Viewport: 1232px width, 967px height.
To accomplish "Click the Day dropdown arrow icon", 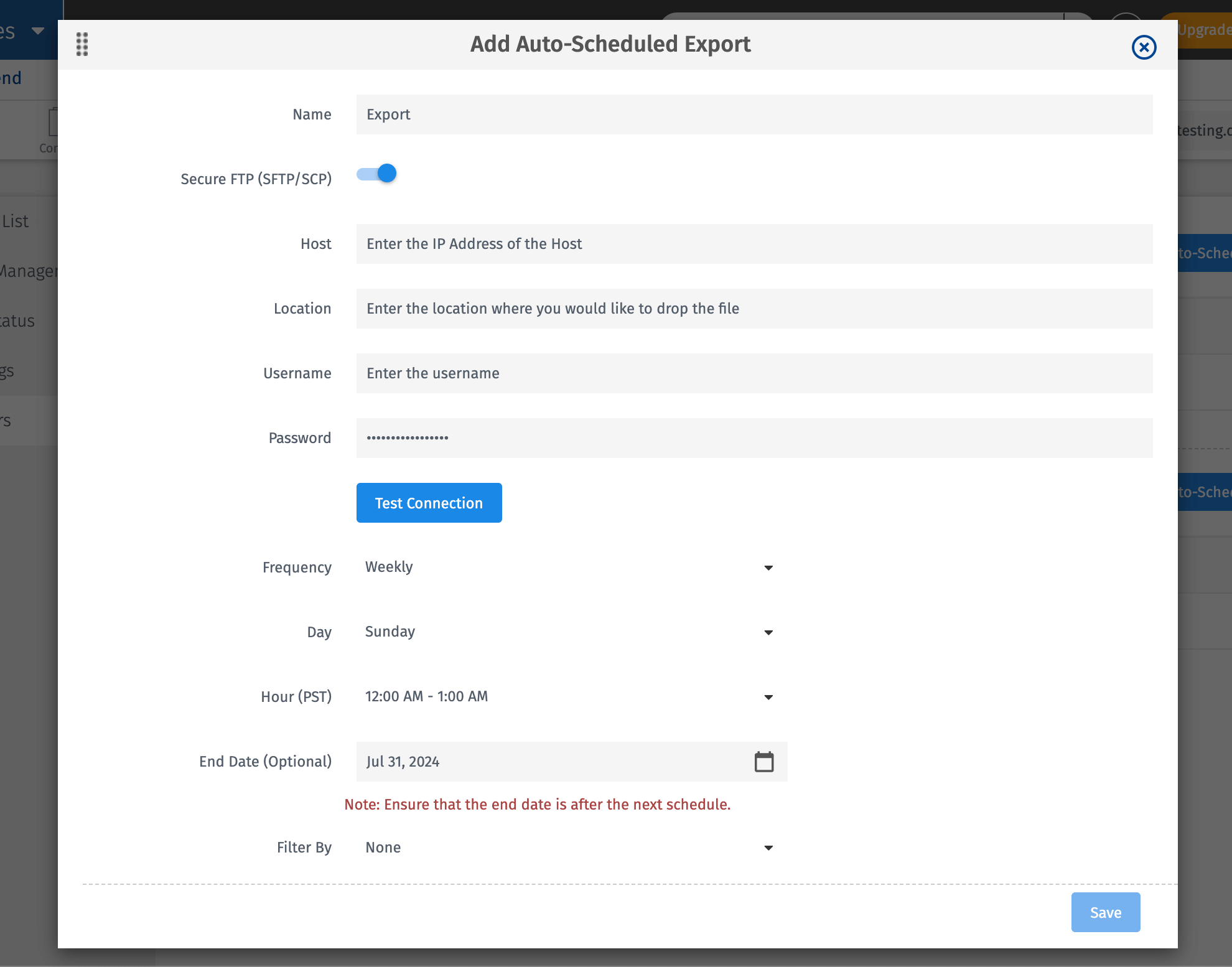I will tap(768, 632).
